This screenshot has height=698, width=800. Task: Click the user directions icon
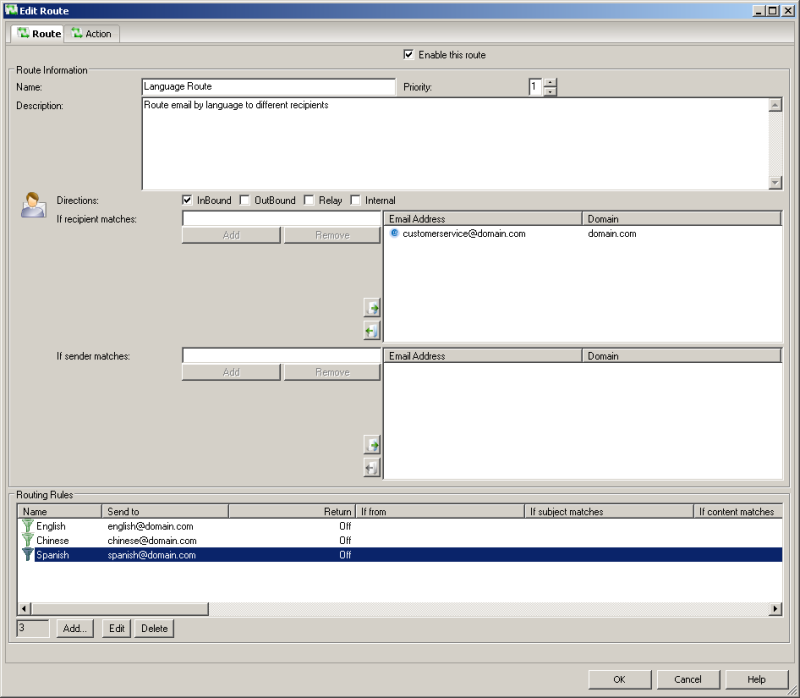pos(32,204)
